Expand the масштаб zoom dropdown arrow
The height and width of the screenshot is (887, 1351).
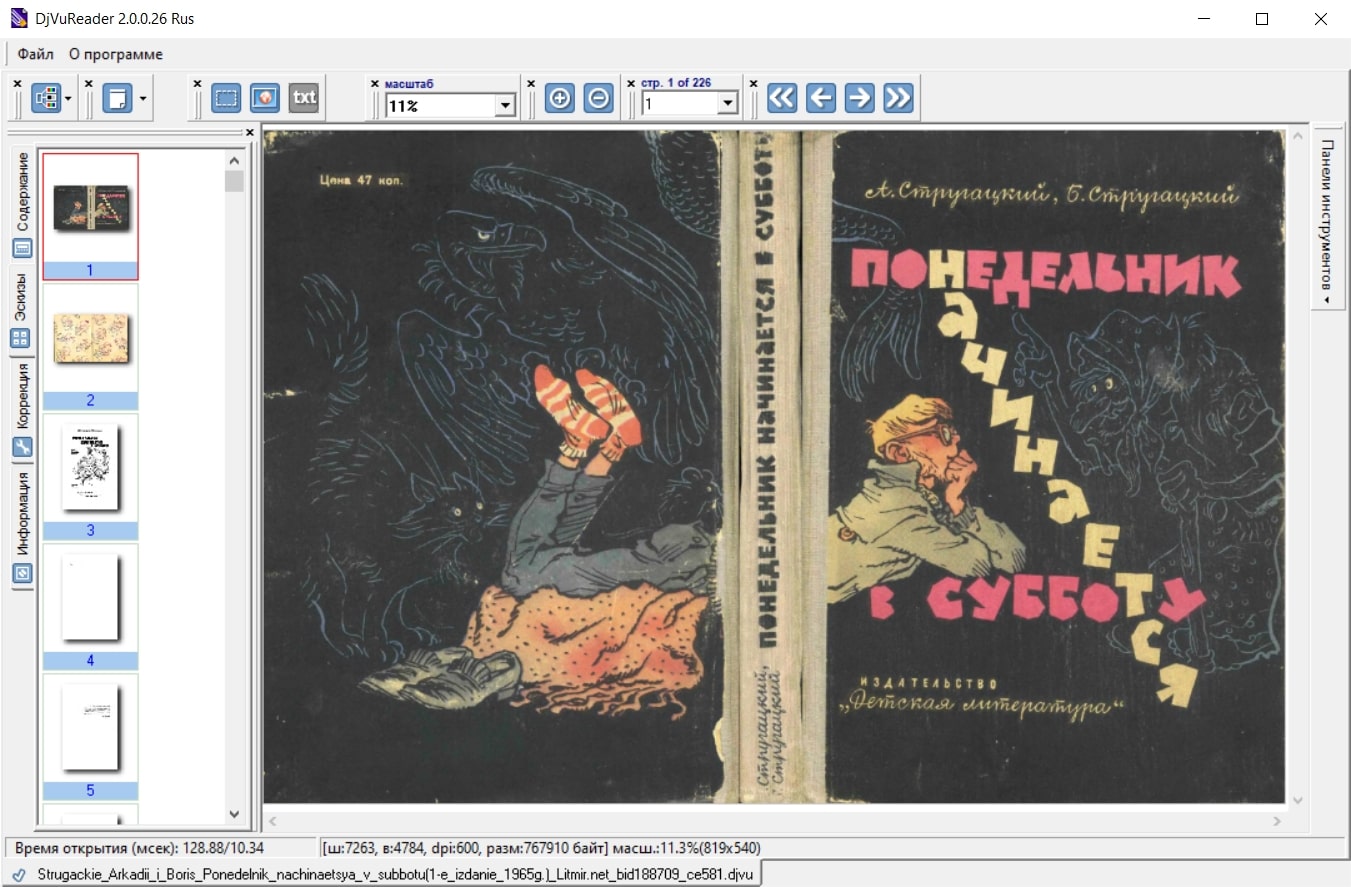coord(505,104)
